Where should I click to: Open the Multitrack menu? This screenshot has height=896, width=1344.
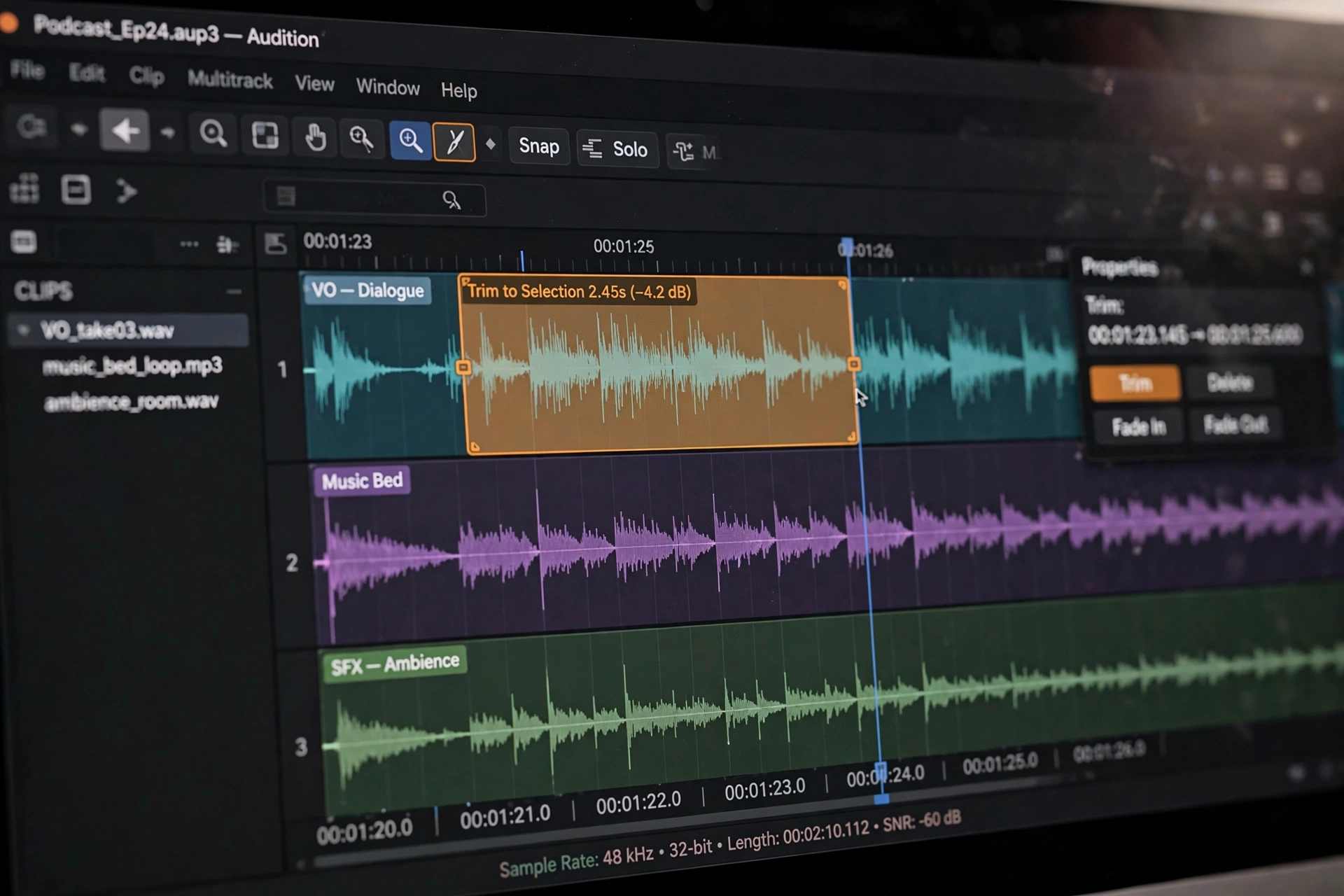230,79
